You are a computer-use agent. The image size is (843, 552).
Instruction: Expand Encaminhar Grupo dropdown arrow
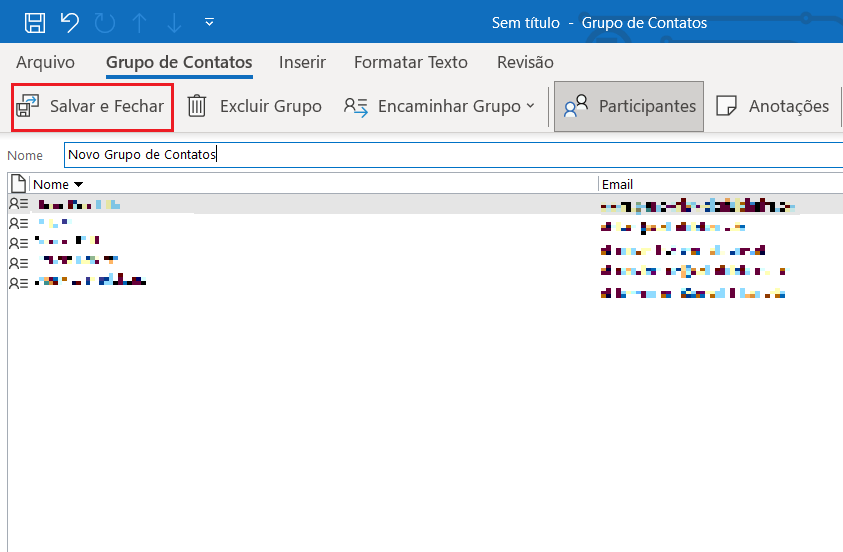click(x=531, y=106)
